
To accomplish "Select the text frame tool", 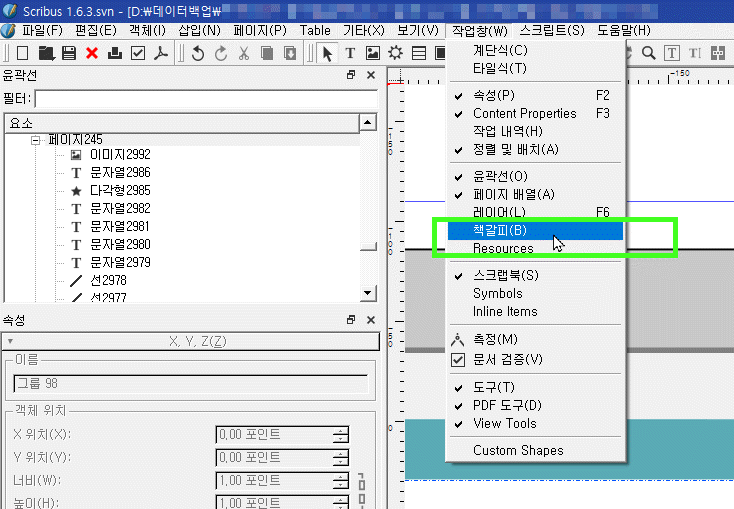I will (350, 53).
